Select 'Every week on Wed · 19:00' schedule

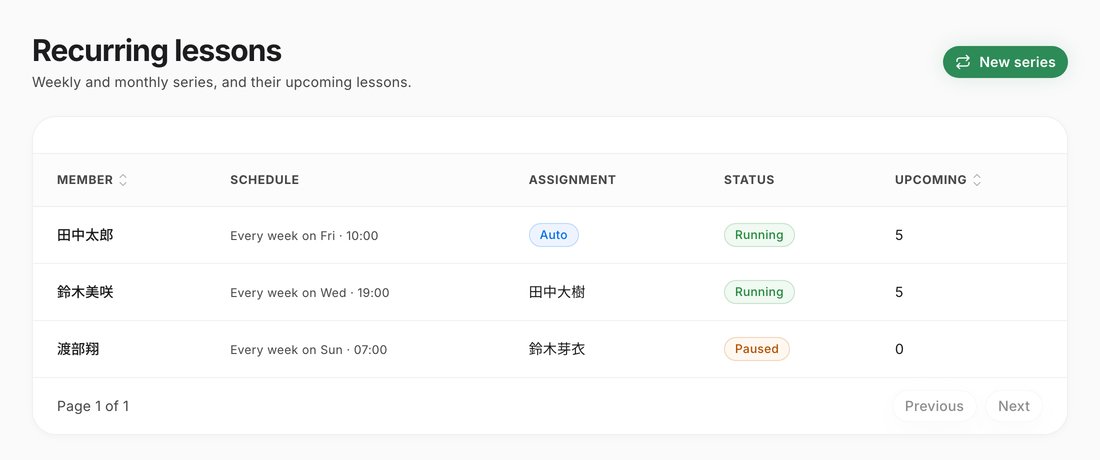tap(309, 292)
